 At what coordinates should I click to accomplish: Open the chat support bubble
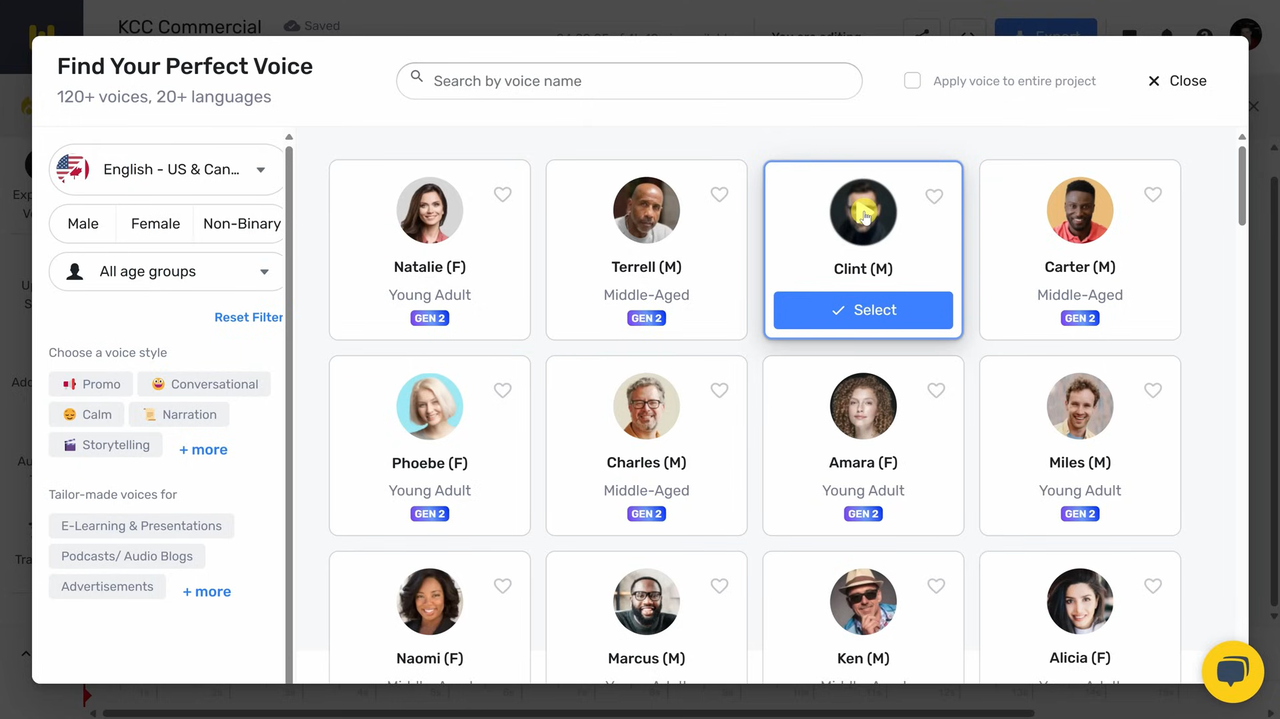1233,672
